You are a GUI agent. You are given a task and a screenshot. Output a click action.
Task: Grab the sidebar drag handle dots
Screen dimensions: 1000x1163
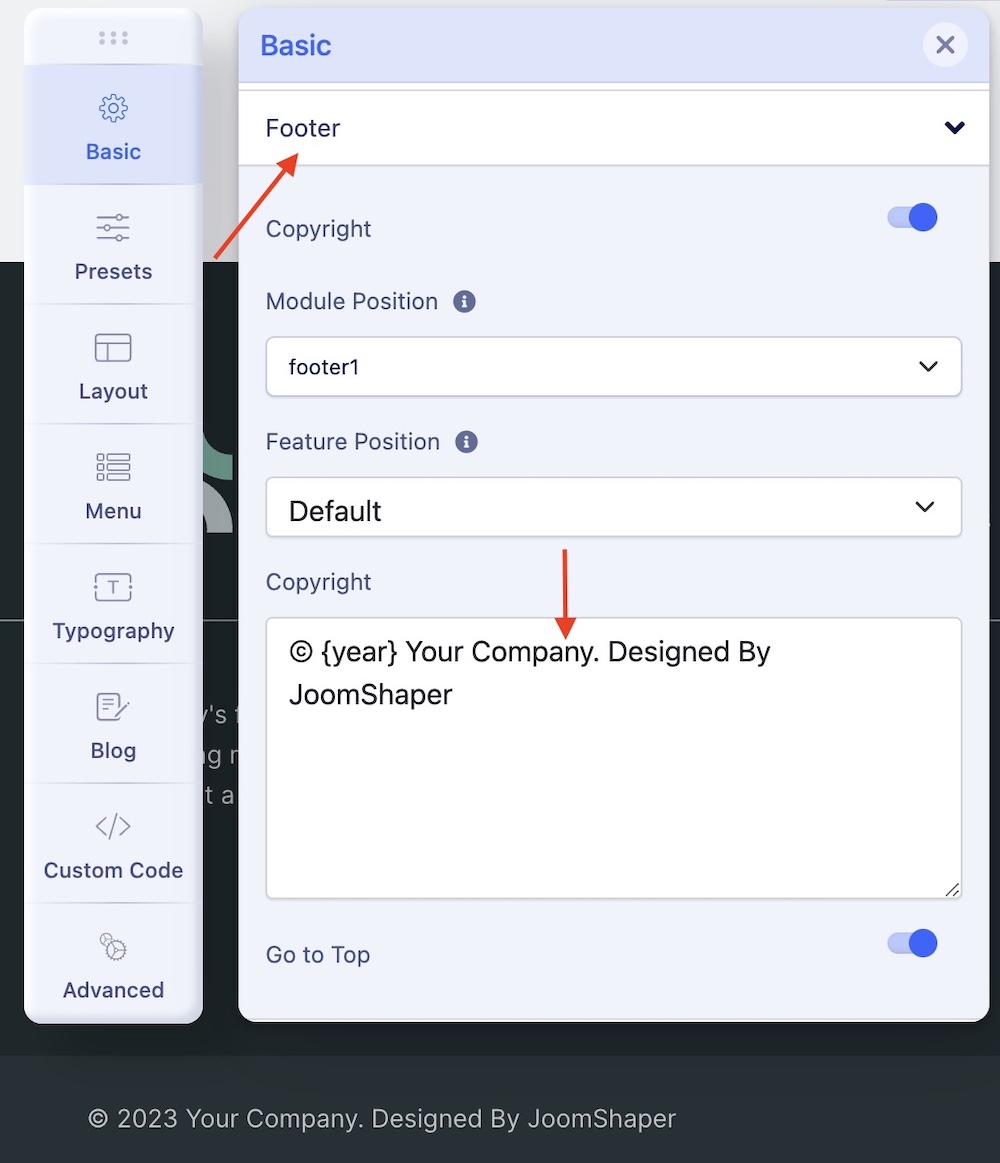click(113, 38)
